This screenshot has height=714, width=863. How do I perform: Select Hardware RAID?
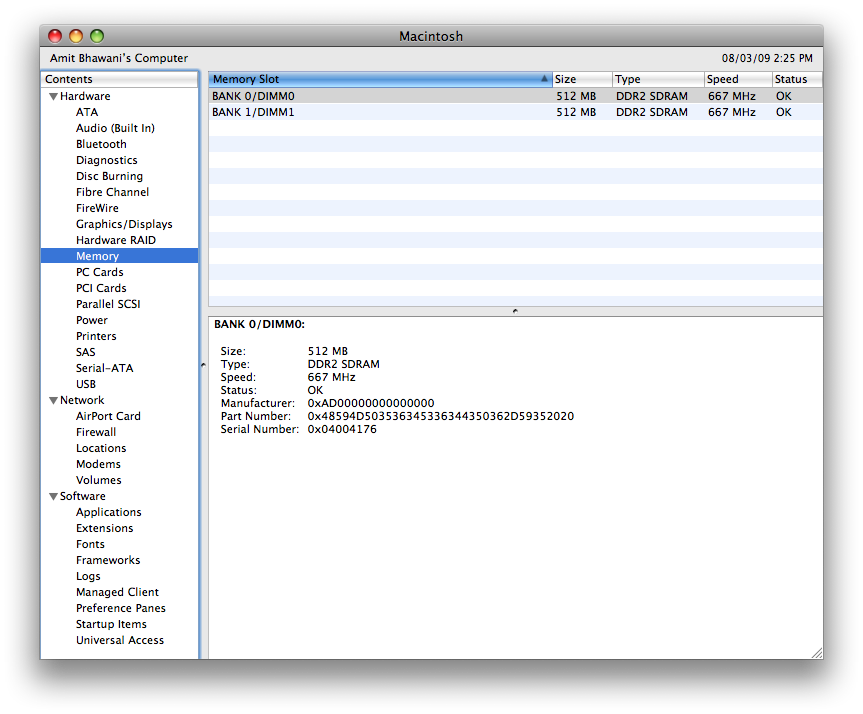[116, 240]
